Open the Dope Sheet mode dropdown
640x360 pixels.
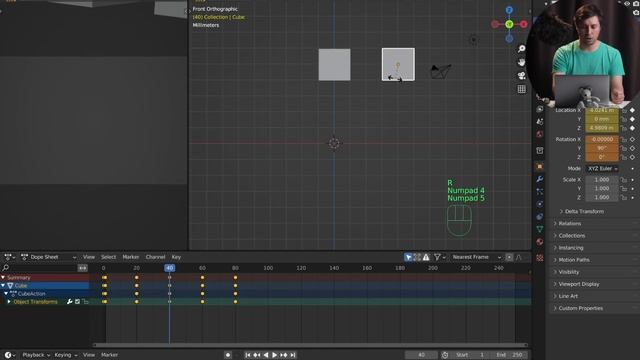(x=49, y=257)
